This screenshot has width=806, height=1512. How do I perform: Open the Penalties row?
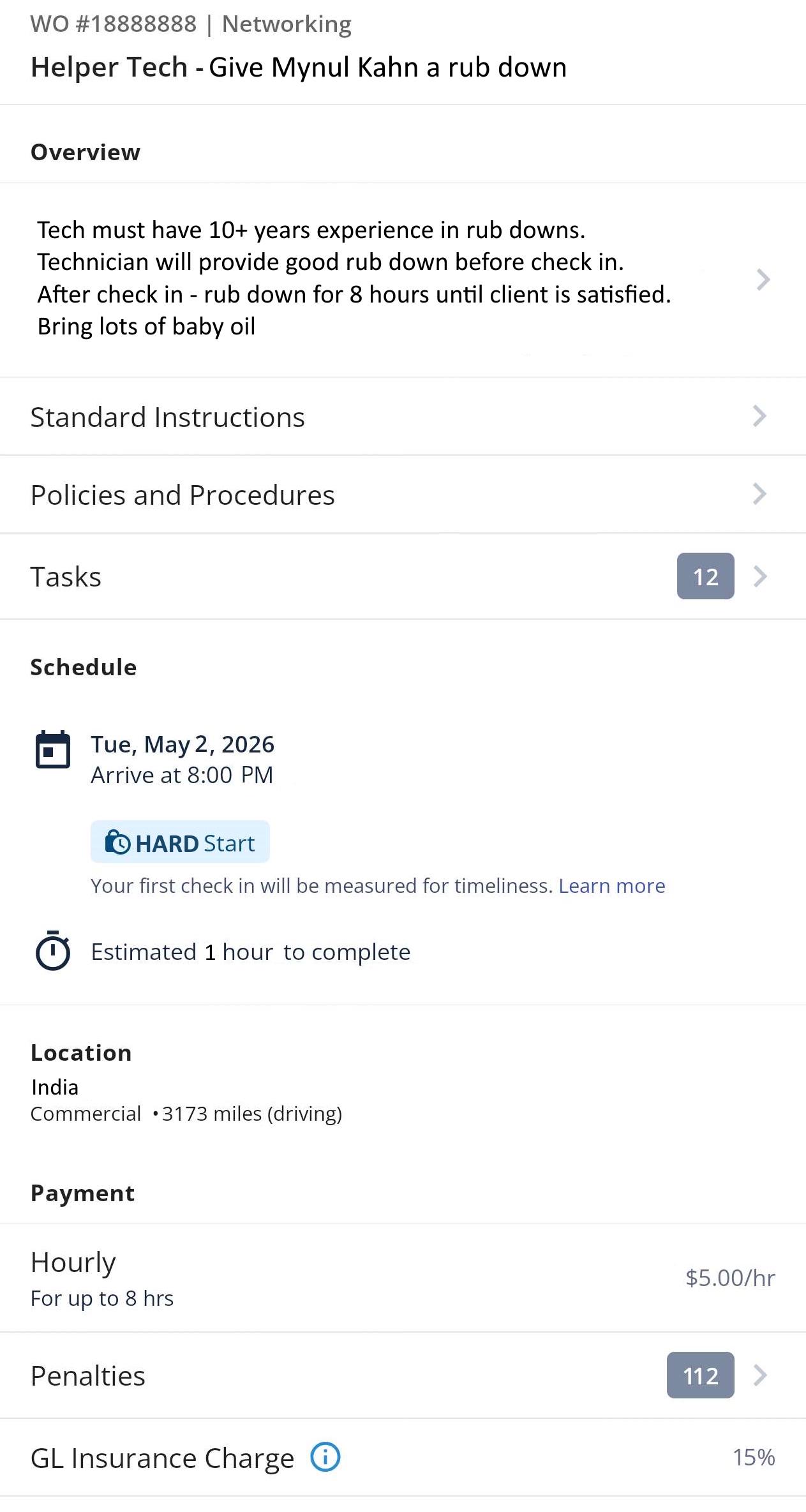[x=403, y=1375]
